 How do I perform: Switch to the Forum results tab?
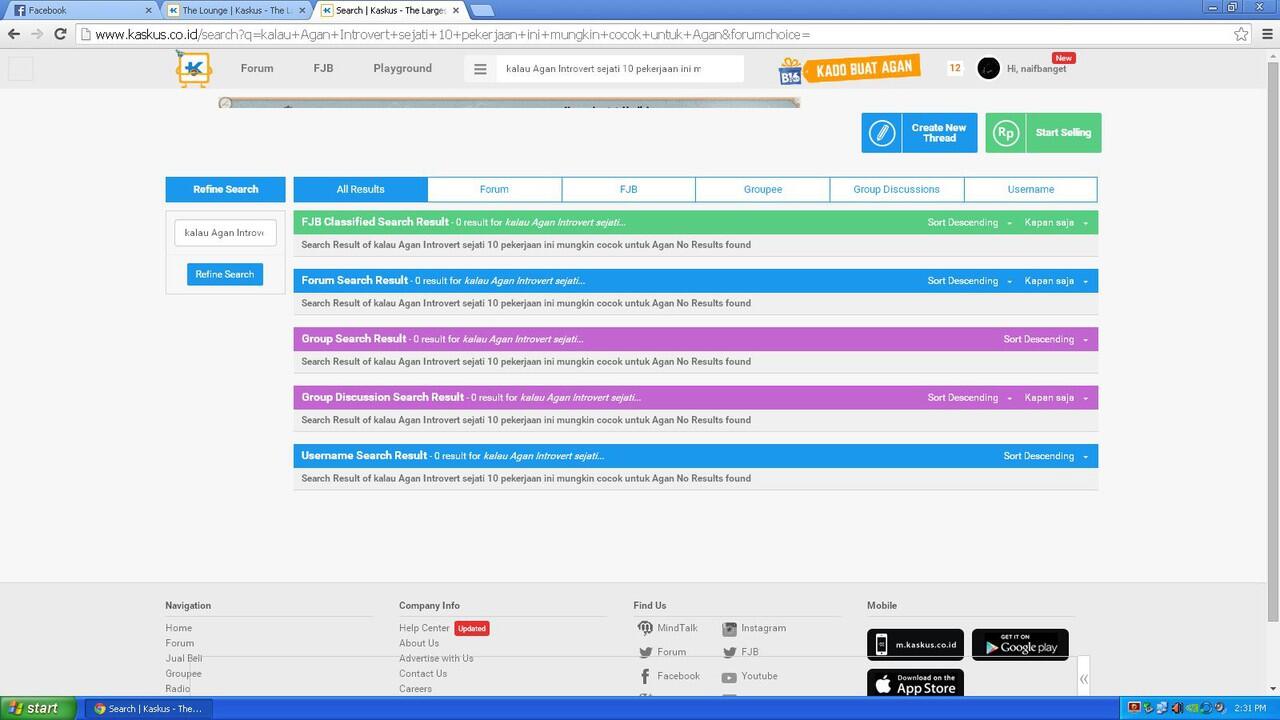(494, 189)
